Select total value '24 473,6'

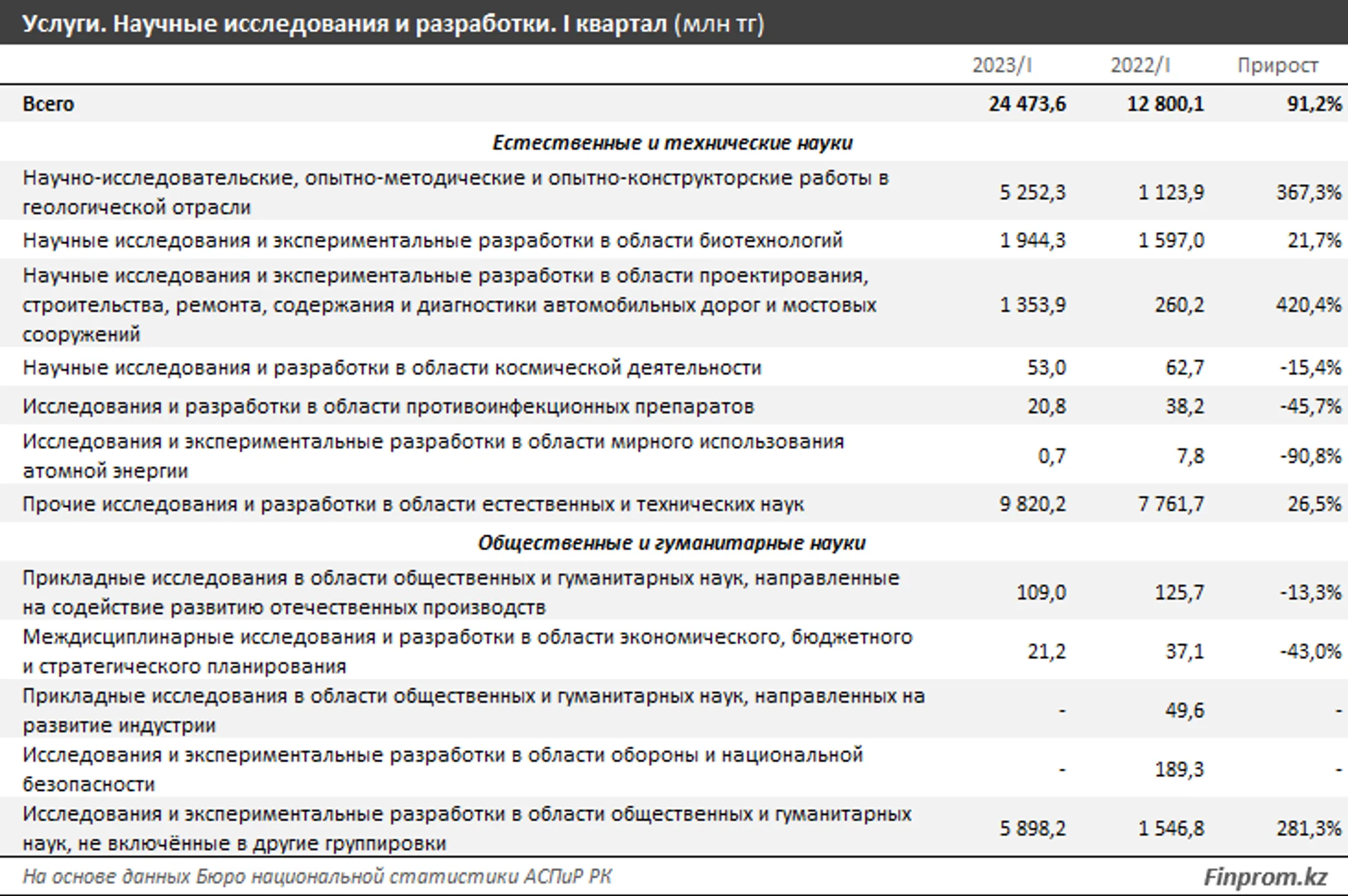click(x=1027, y=104)
